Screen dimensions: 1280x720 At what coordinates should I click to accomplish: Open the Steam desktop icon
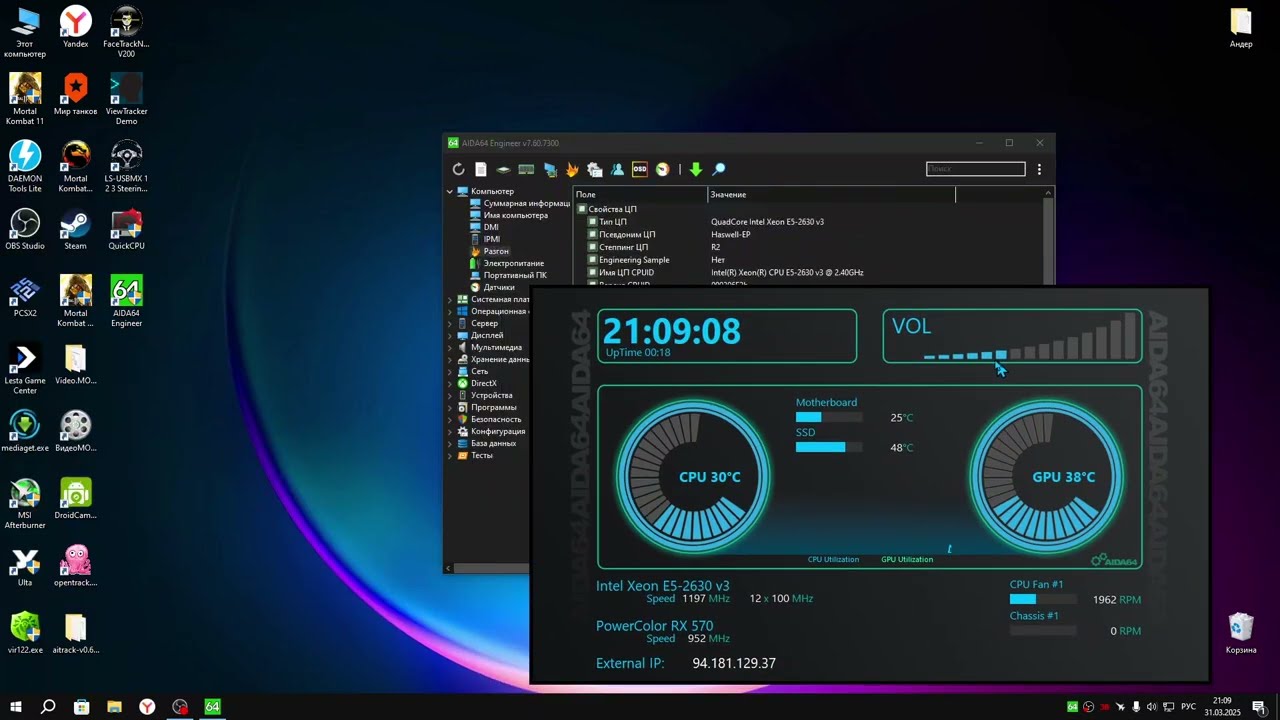click(75, 229)
